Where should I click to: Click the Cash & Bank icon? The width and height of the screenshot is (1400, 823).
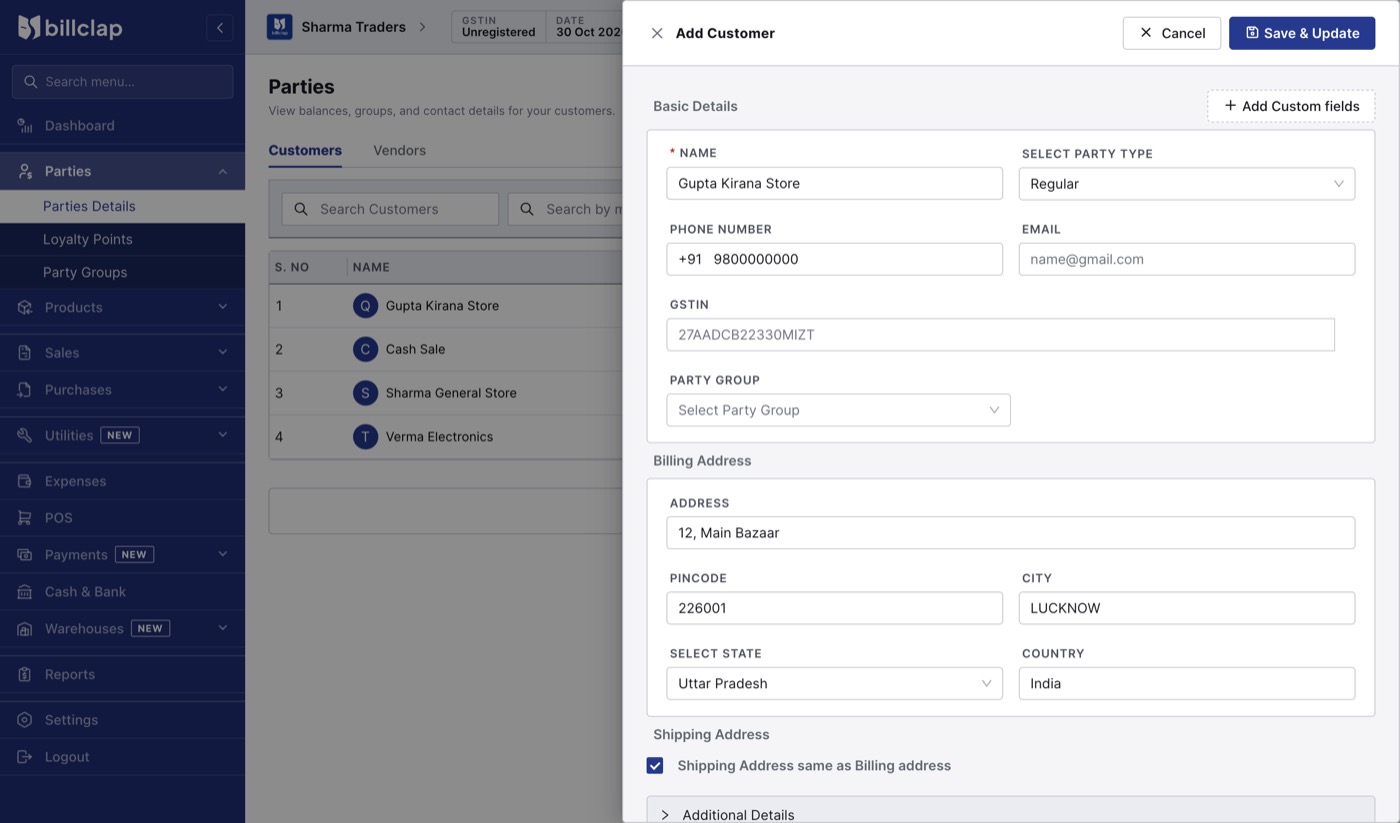coord(25,591)
